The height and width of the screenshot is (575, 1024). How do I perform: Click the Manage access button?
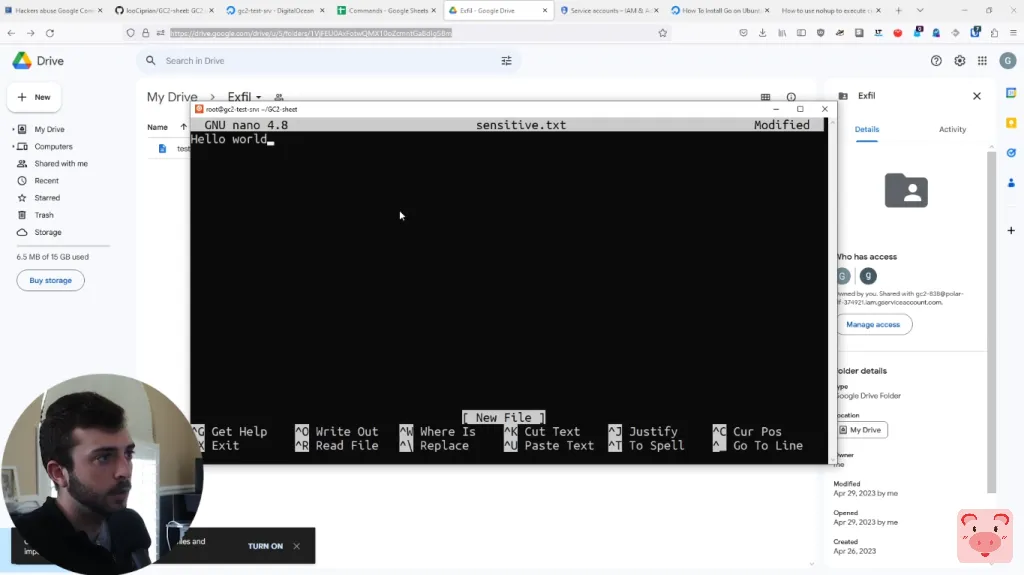[x=873, y=324]
